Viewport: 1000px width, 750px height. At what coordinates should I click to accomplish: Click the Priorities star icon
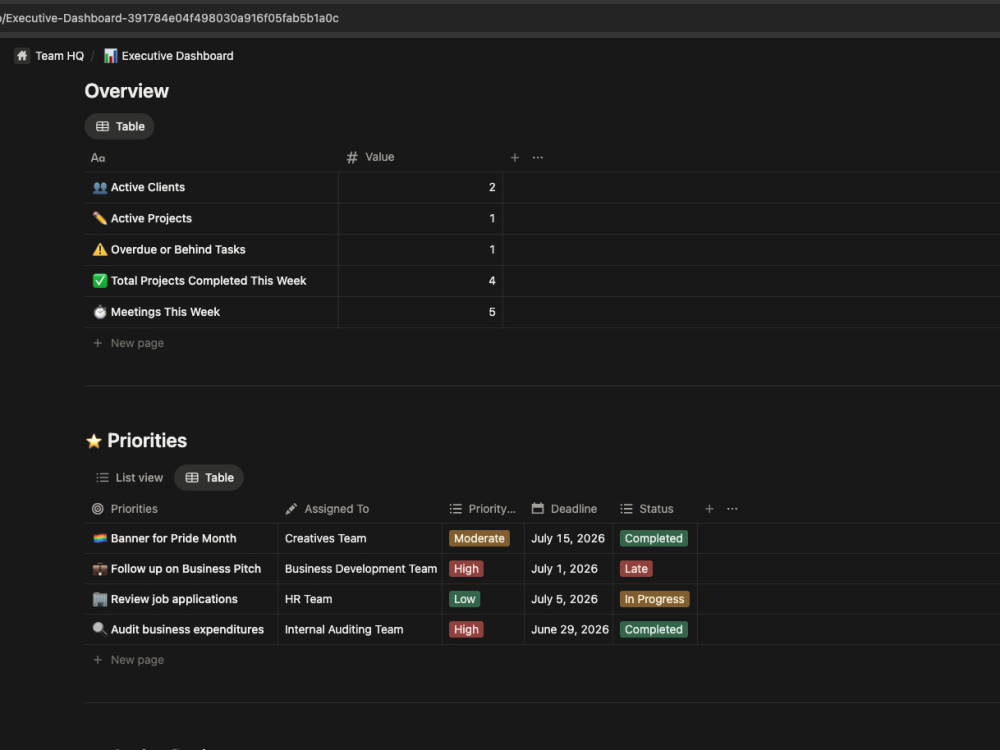click(x=94, y=441)
